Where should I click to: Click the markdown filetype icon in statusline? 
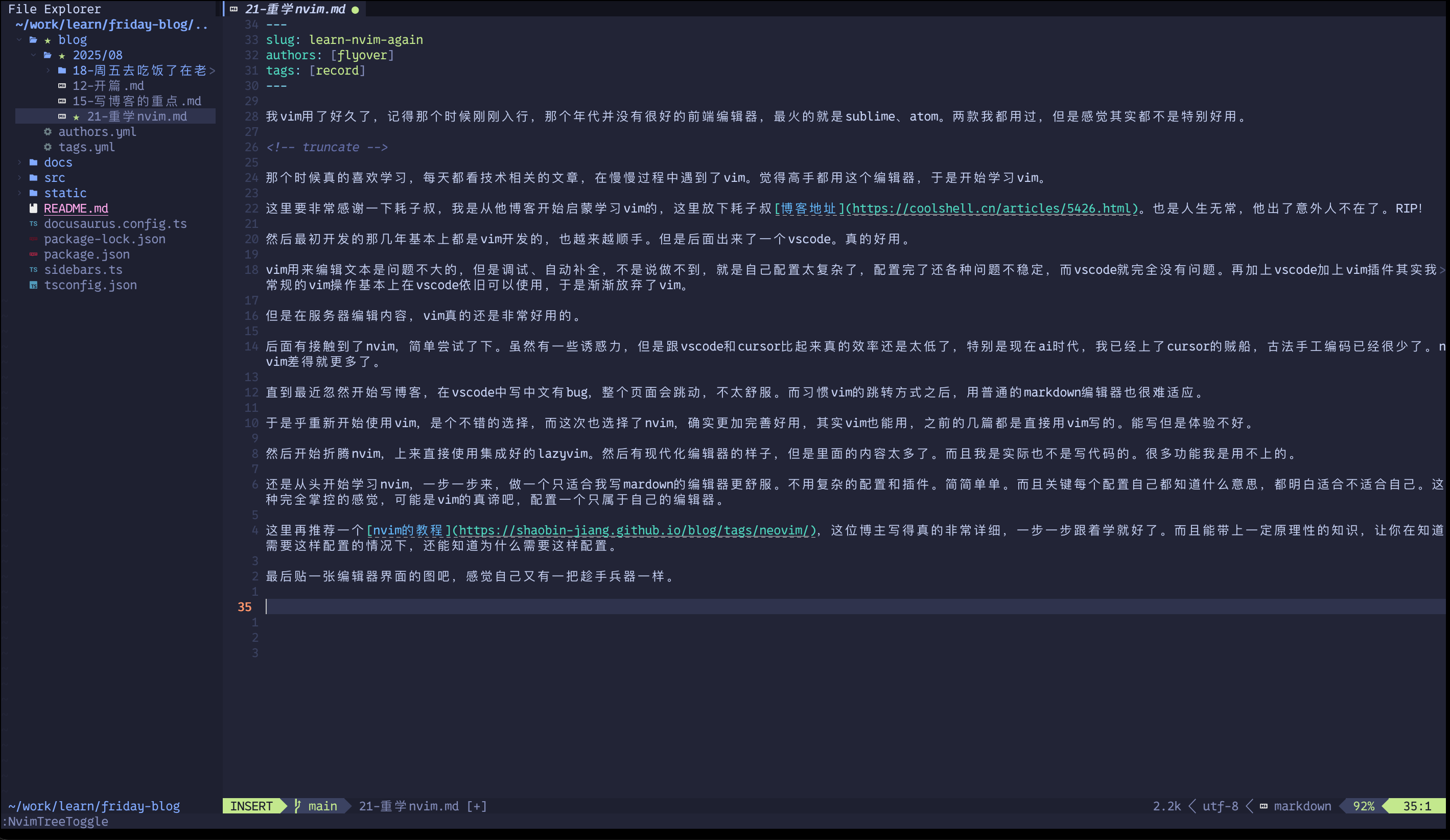[1264, 806]
